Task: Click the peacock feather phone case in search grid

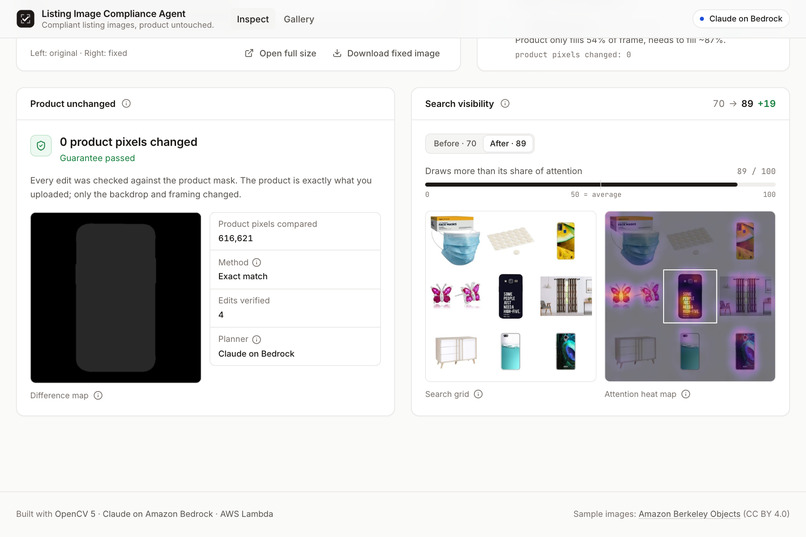Action: 565,351
